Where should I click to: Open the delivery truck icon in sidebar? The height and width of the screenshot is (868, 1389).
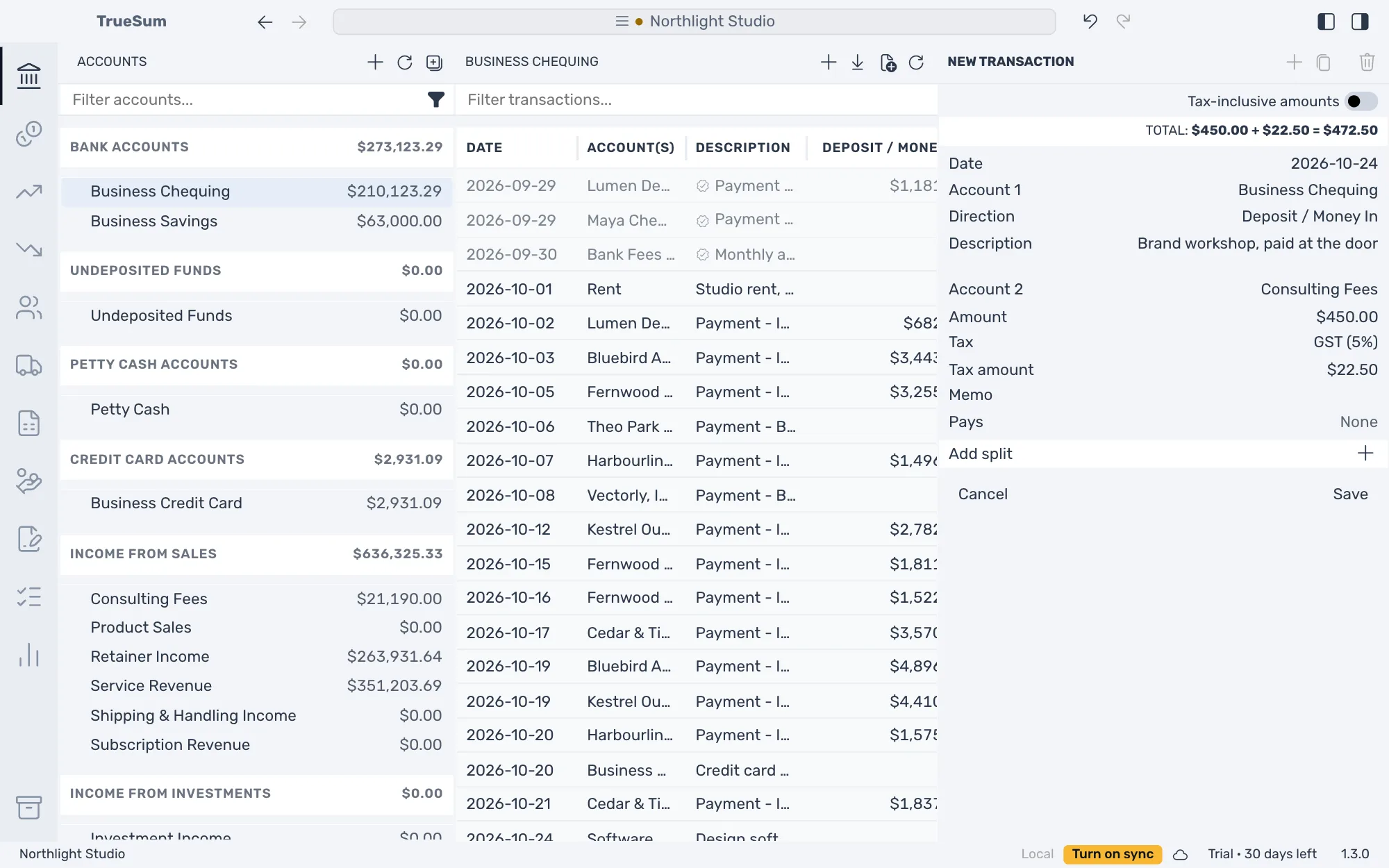[28, 365]
